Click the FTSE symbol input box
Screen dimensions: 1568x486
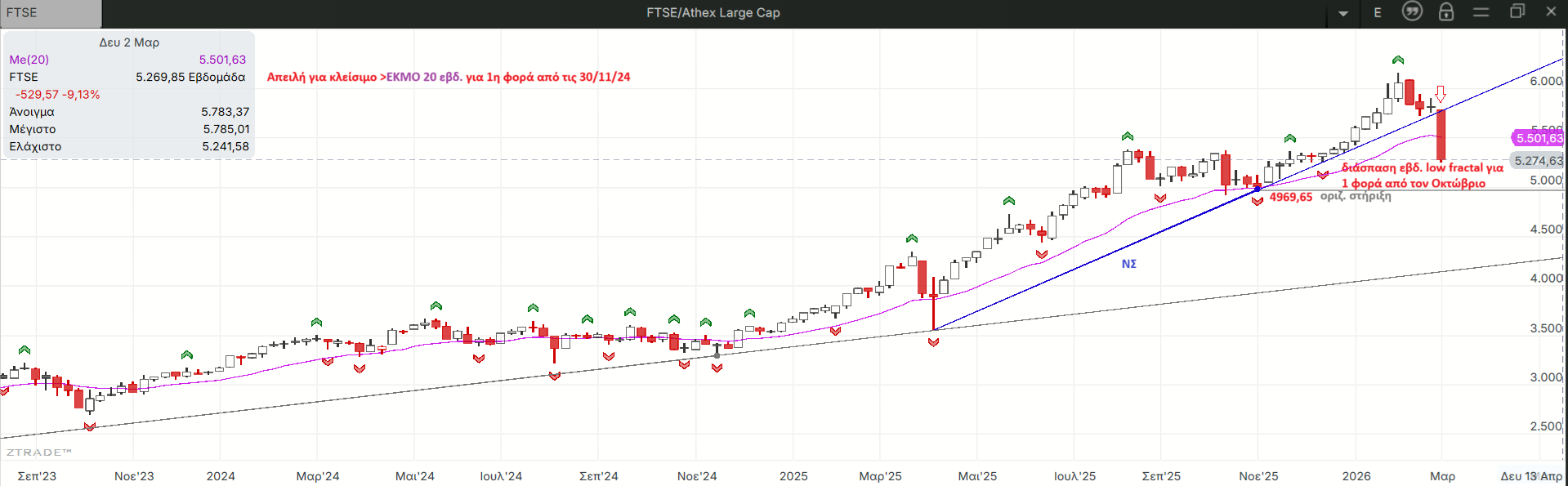(51, 13)
